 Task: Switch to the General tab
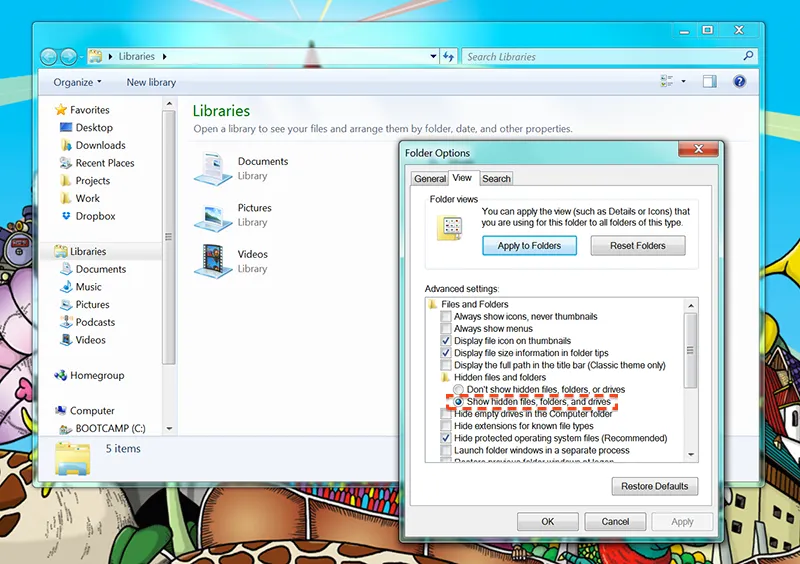430,179
